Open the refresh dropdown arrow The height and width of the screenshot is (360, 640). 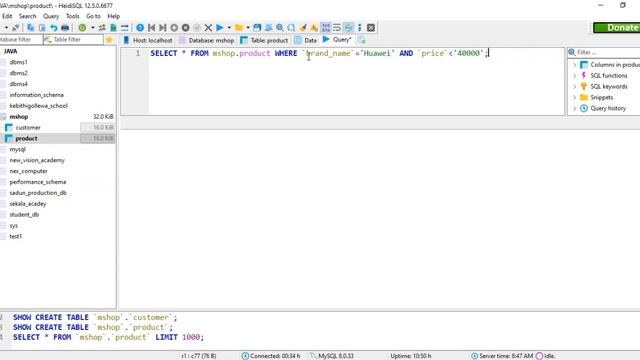click(93, 28)
